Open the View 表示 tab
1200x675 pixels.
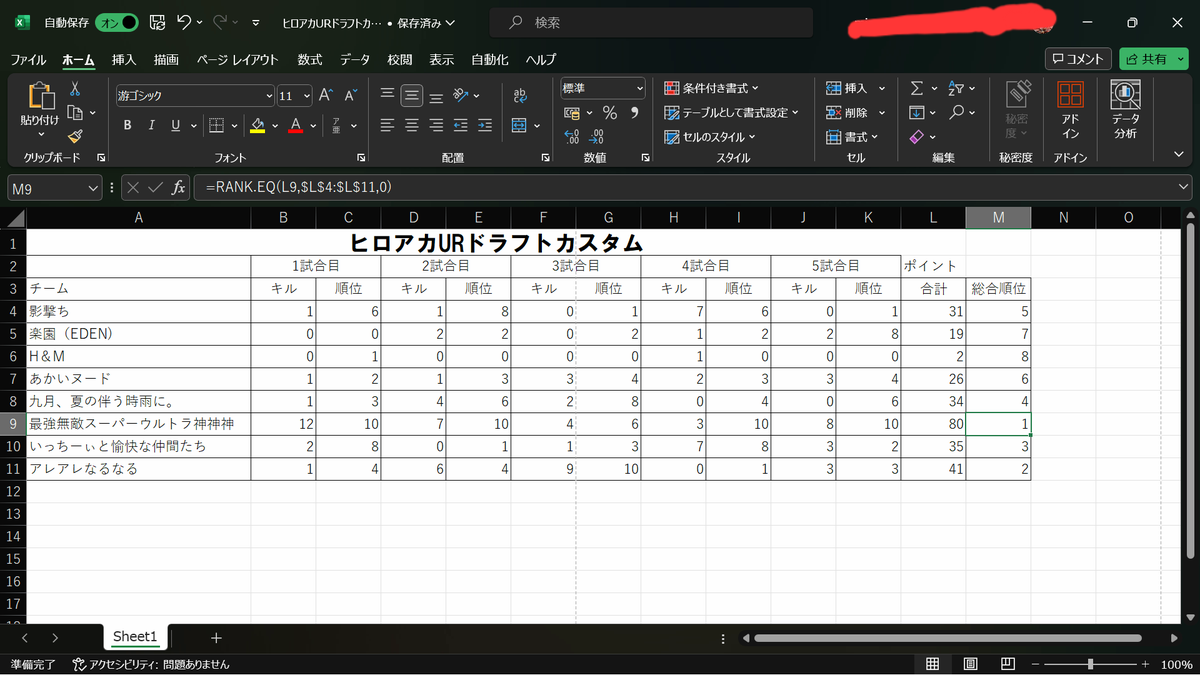(x=442, y=60)
